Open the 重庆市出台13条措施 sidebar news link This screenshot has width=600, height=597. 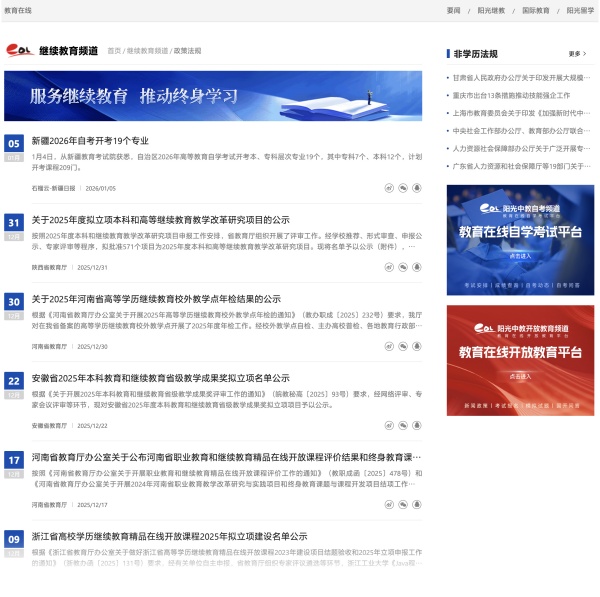tap(517, 95)
